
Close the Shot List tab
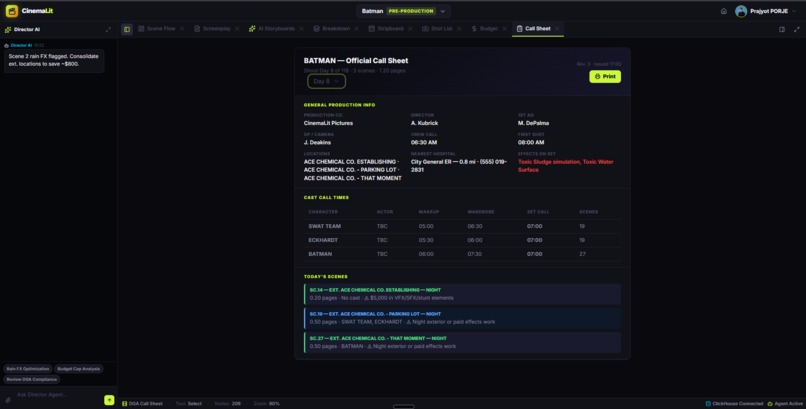pyautogui.click(x=459, y=29)
